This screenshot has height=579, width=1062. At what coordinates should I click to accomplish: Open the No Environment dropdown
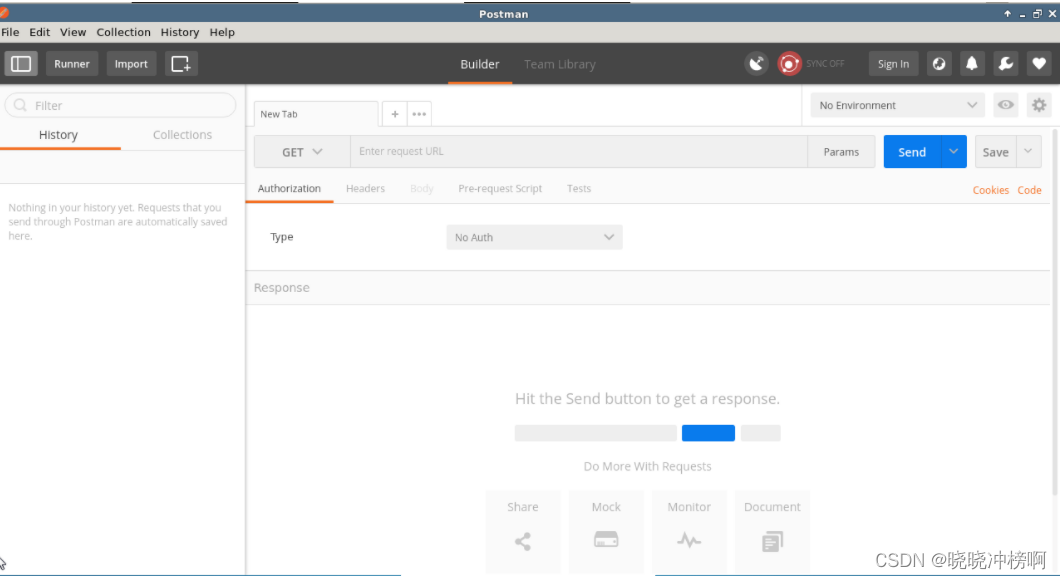[x=897, y=105]
